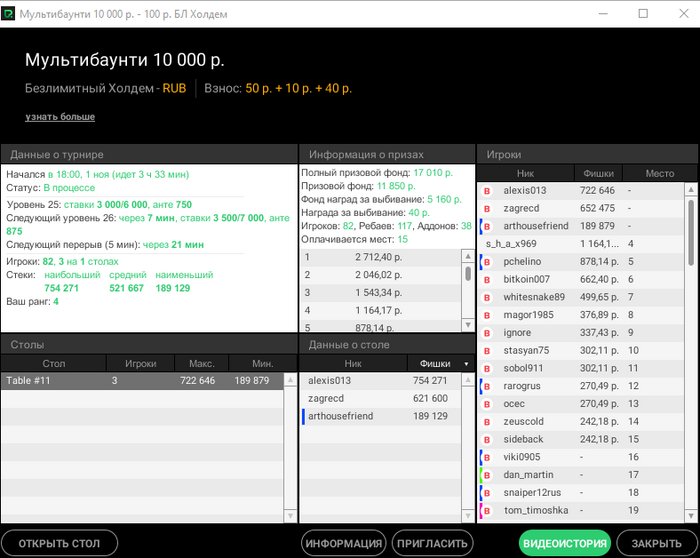Screen dimensions: 700x558
Task: Sort players by Фишки column header in Игроки
Action: (x=598, y=174)
